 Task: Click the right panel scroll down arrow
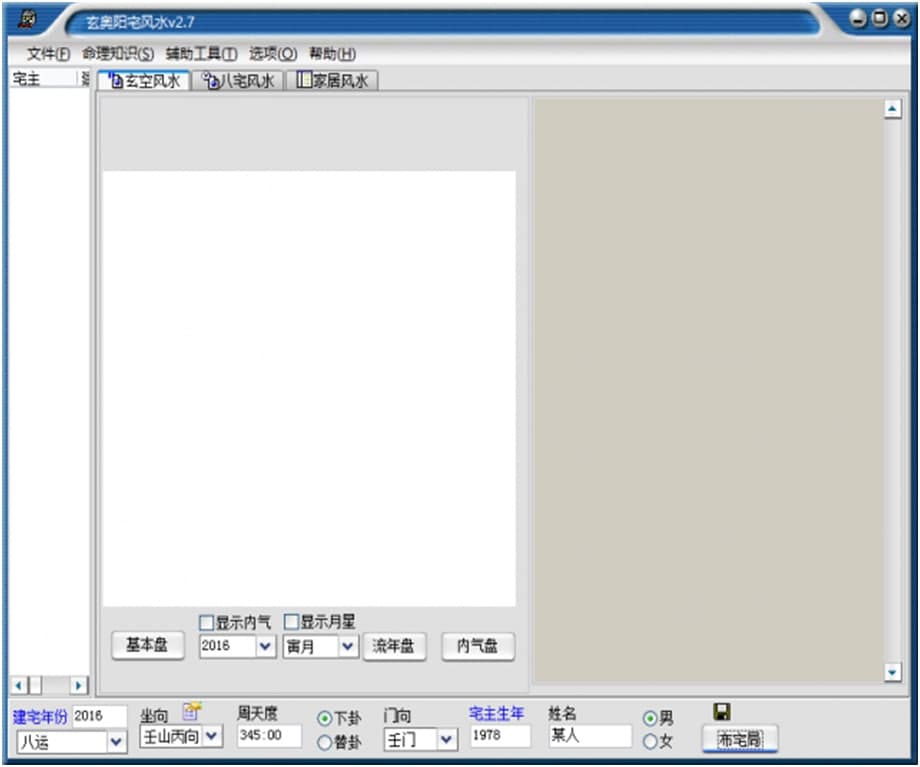pos(892,673)
